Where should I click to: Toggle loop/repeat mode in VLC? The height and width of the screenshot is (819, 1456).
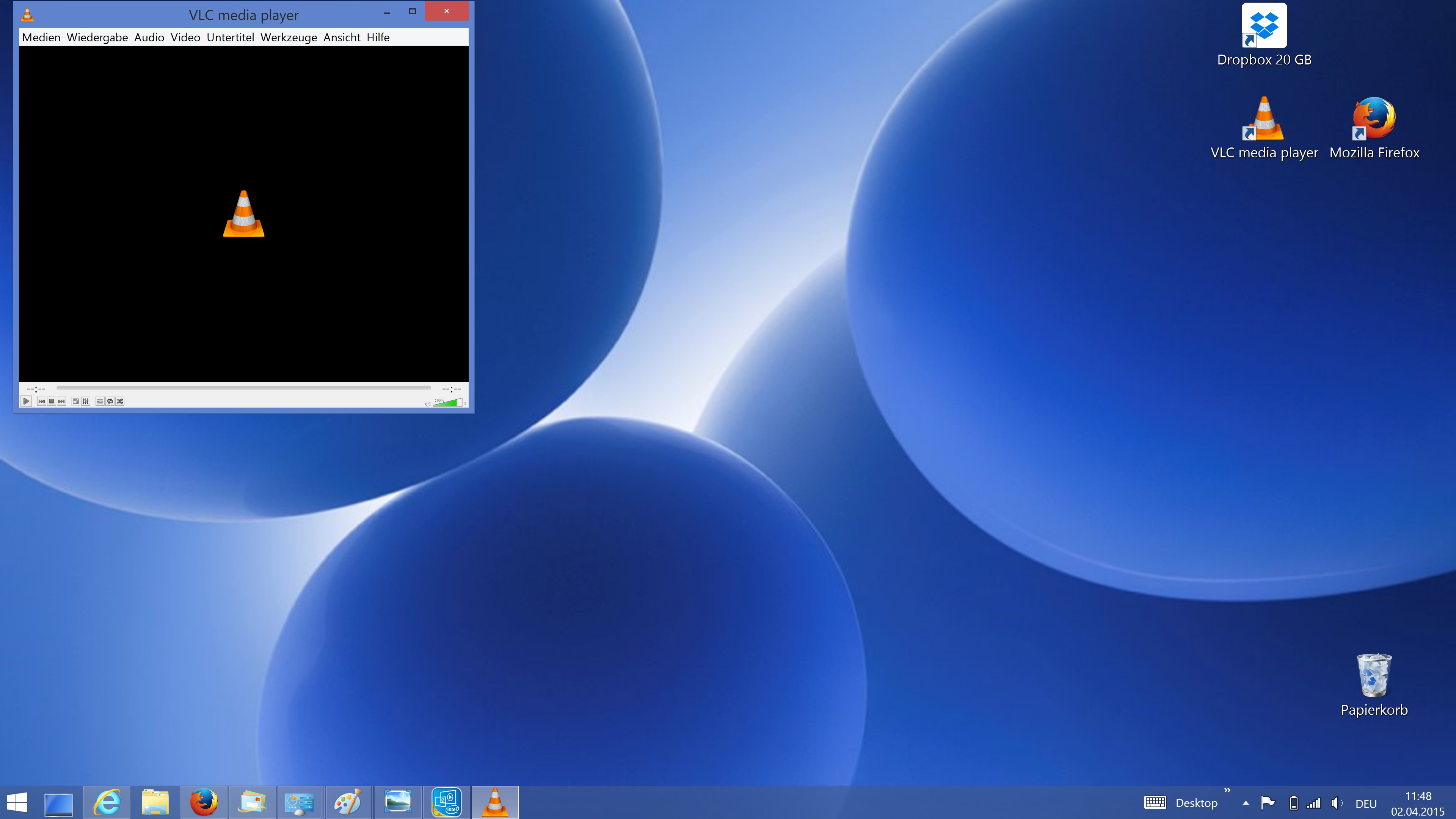(110, 401)
